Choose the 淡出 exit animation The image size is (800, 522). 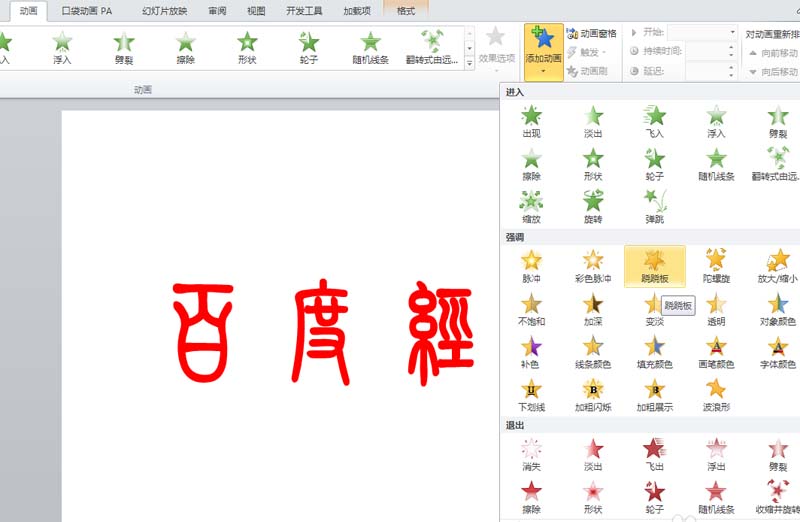(x=593, y=455)
